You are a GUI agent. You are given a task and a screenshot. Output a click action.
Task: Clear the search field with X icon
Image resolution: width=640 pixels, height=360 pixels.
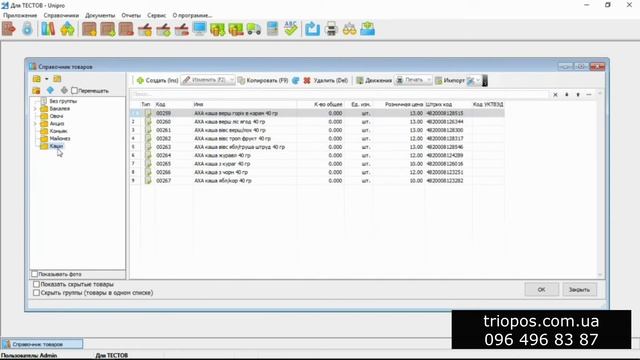[555, 95]
